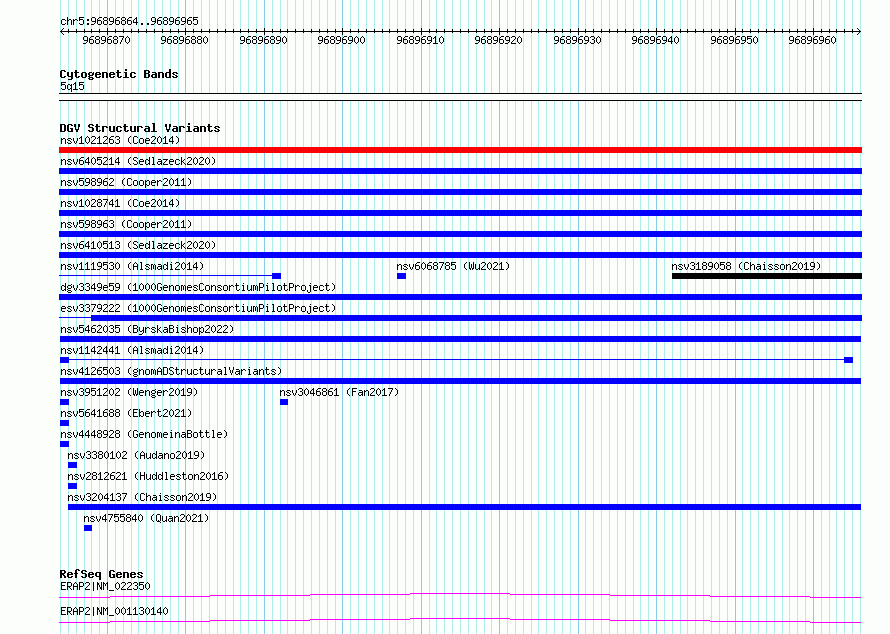
Task: Click nsv3204137 (Chaisson2019) label
Action: (x=142, y=497)
